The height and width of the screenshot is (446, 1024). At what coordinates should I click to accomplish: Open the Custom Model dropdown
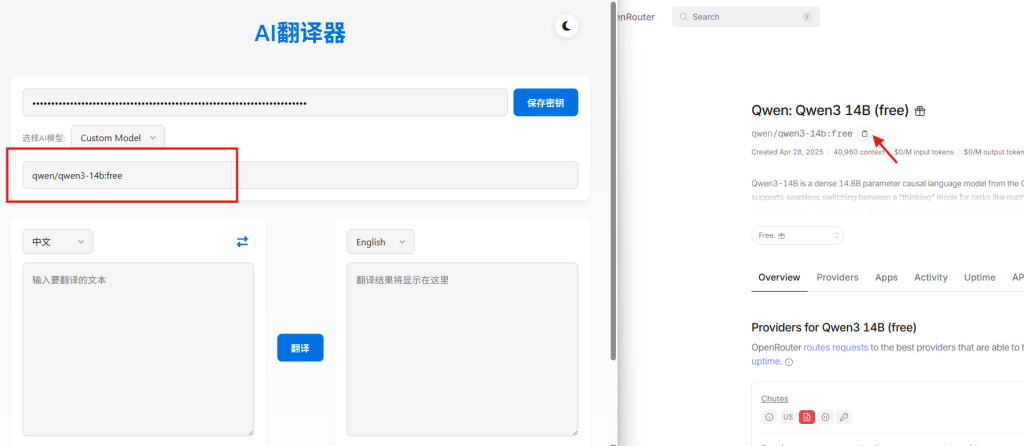click(x=118, y=138)
